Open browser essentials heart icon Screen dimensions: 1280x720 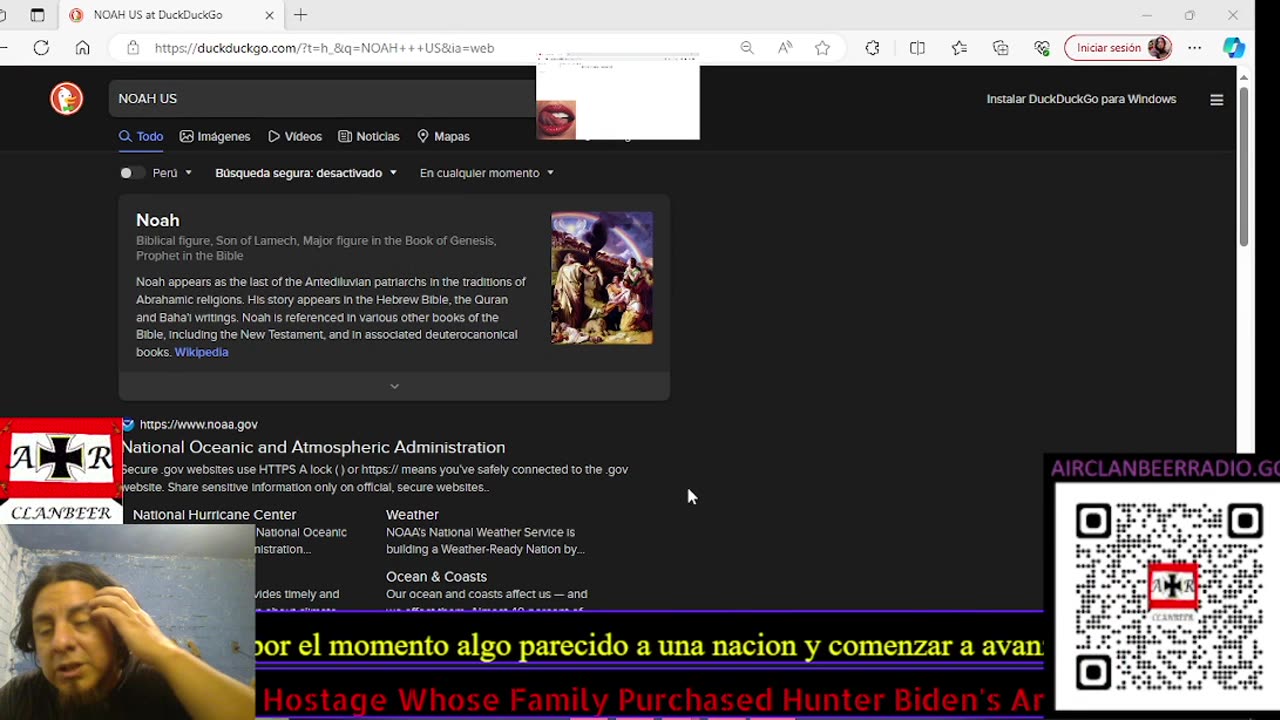(x=1042, y=47)
